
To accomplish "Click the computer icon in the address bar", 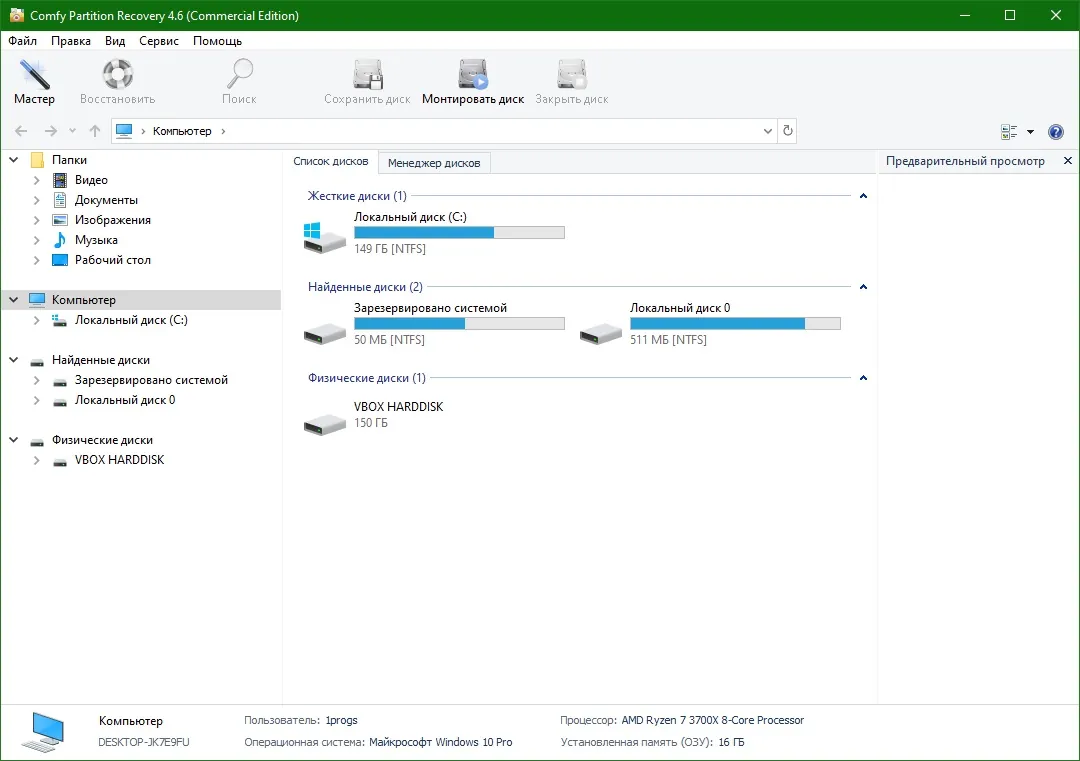I will (x=124, y=131).
